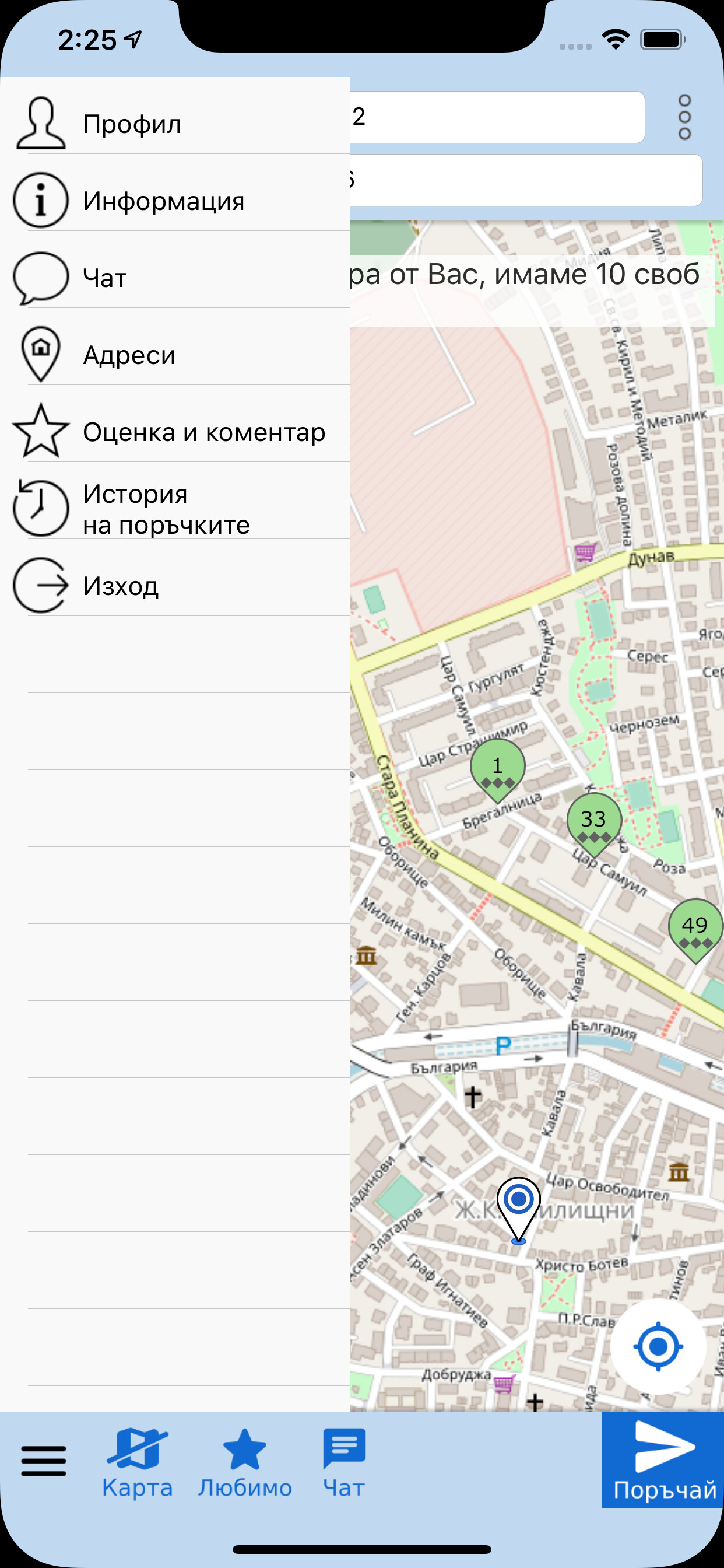This screenshot has width=724, height=1568.
Task: Tap the Дунав street label
Action: click(651, 558)
